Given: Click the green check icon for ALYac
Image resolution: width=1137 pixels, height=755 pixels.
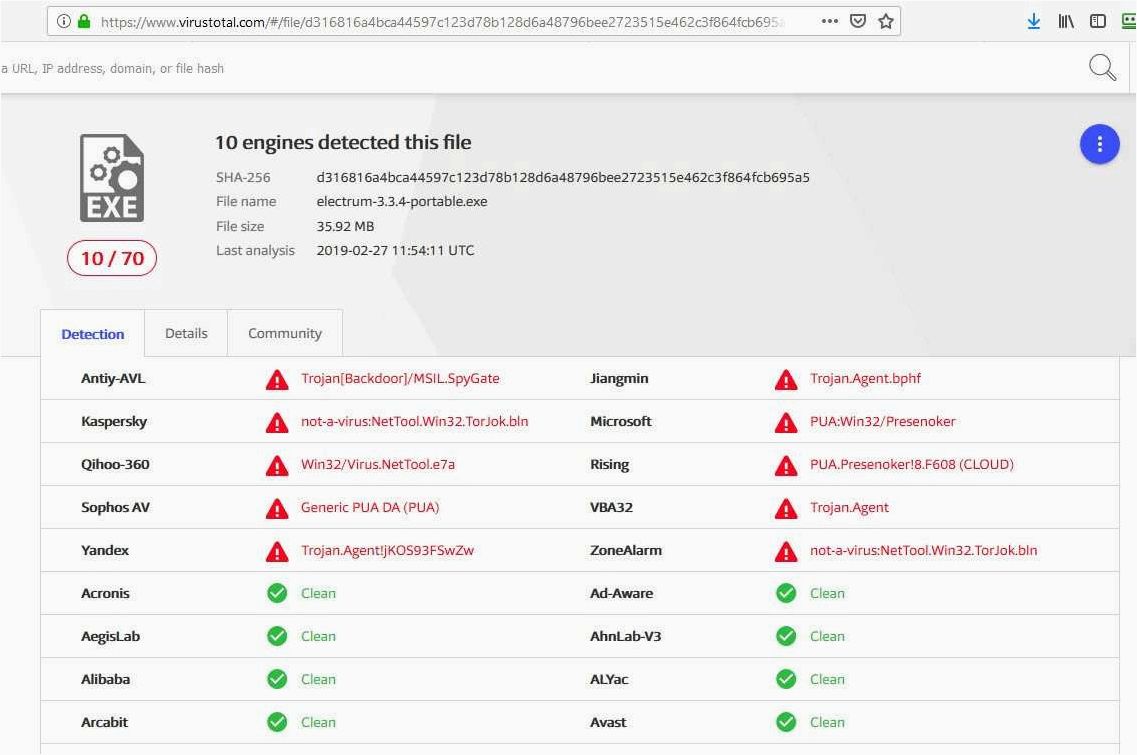Looking at the screenshot, I should click(x=786, y=679).
